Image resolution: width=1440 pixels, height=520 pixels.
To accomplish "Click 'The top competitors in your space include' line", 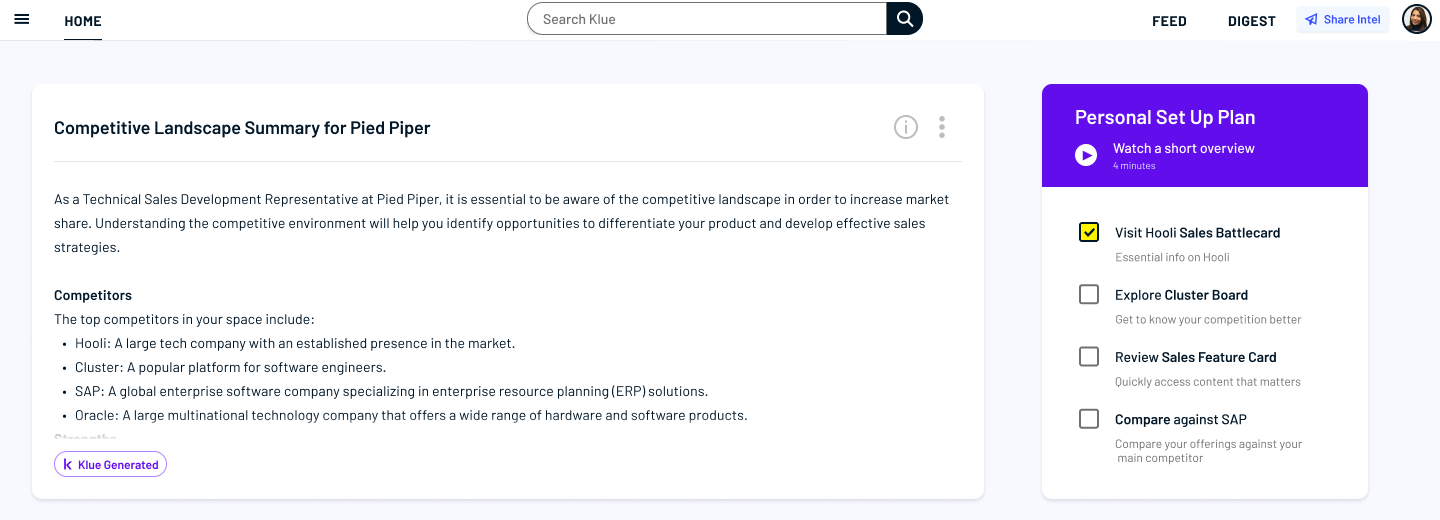I will [184, 319].
